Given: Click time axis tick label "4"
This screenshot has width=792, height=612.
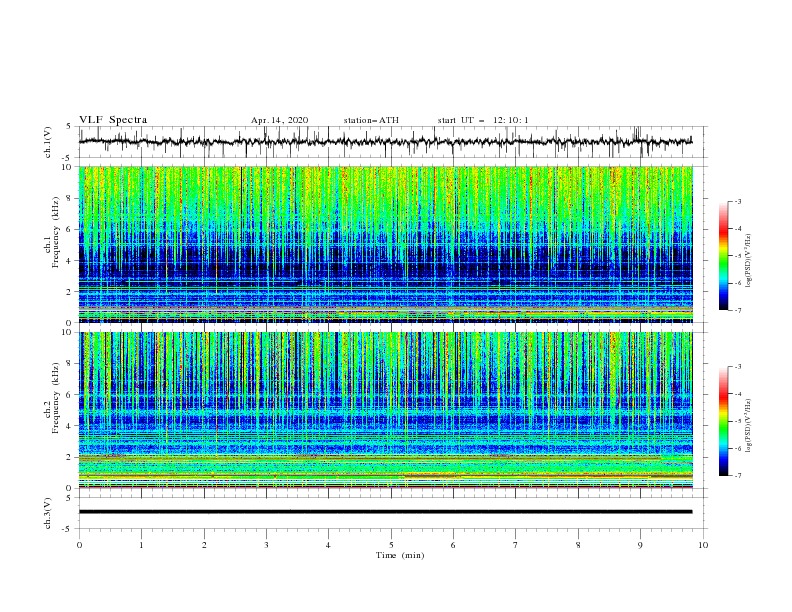Looking at the screenshot, I should coord(328,545).
